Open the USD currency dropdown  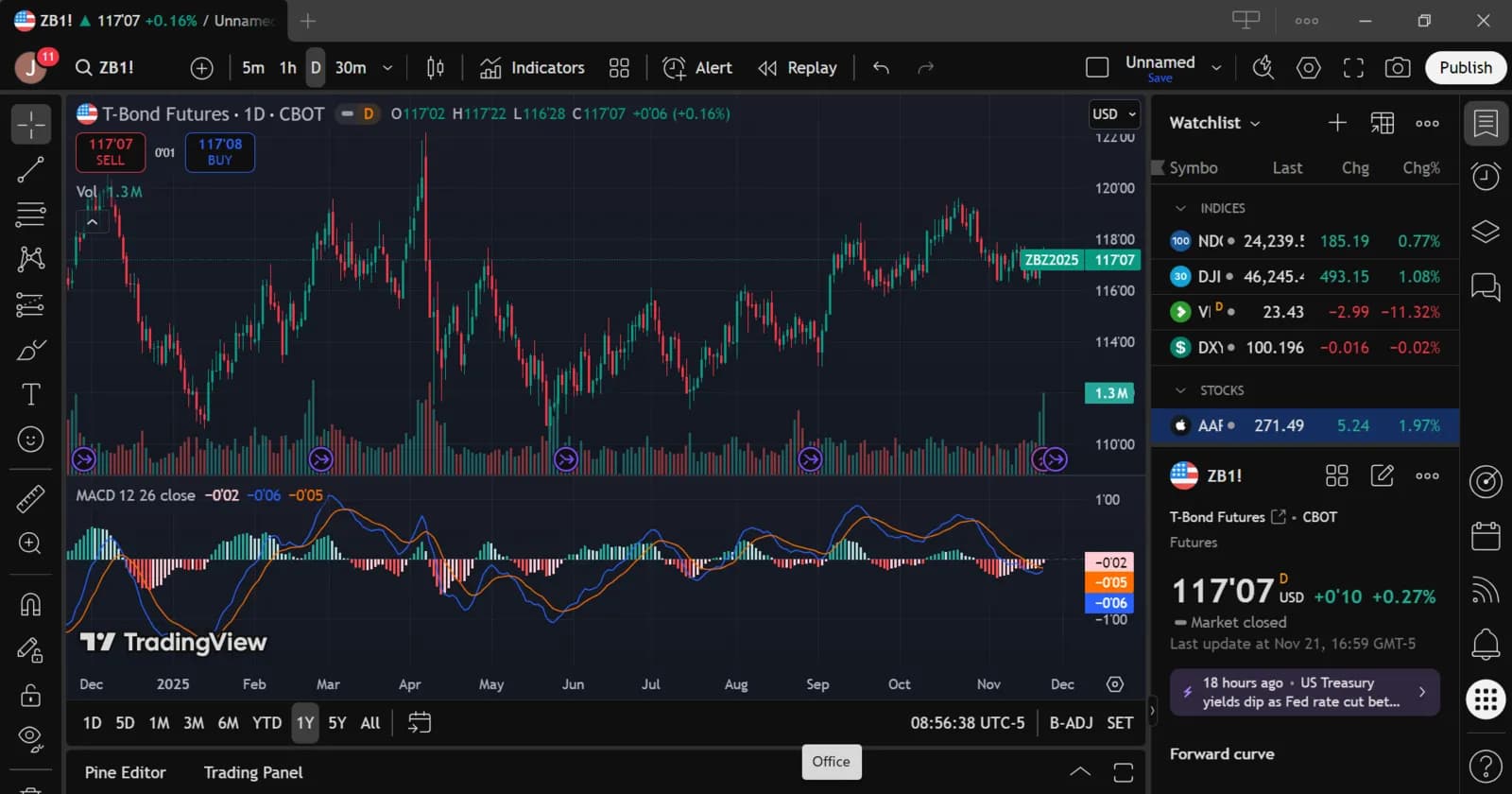[x=1114, y=114]
